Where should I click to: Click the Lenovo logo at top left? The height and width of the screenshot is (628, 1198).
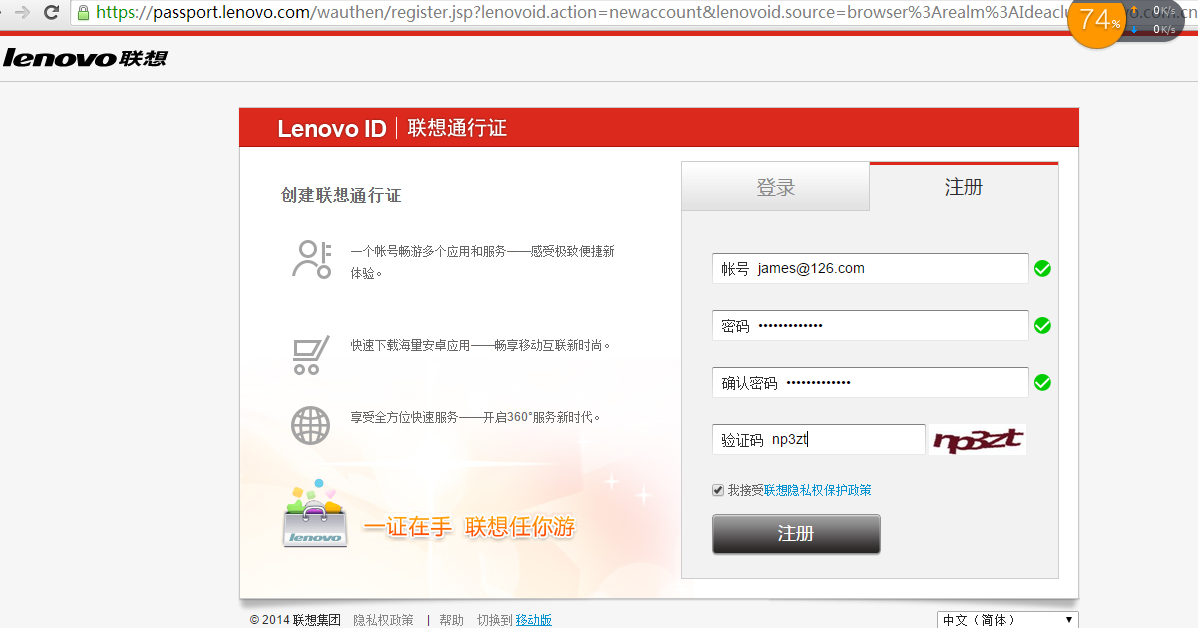point(85,58)
